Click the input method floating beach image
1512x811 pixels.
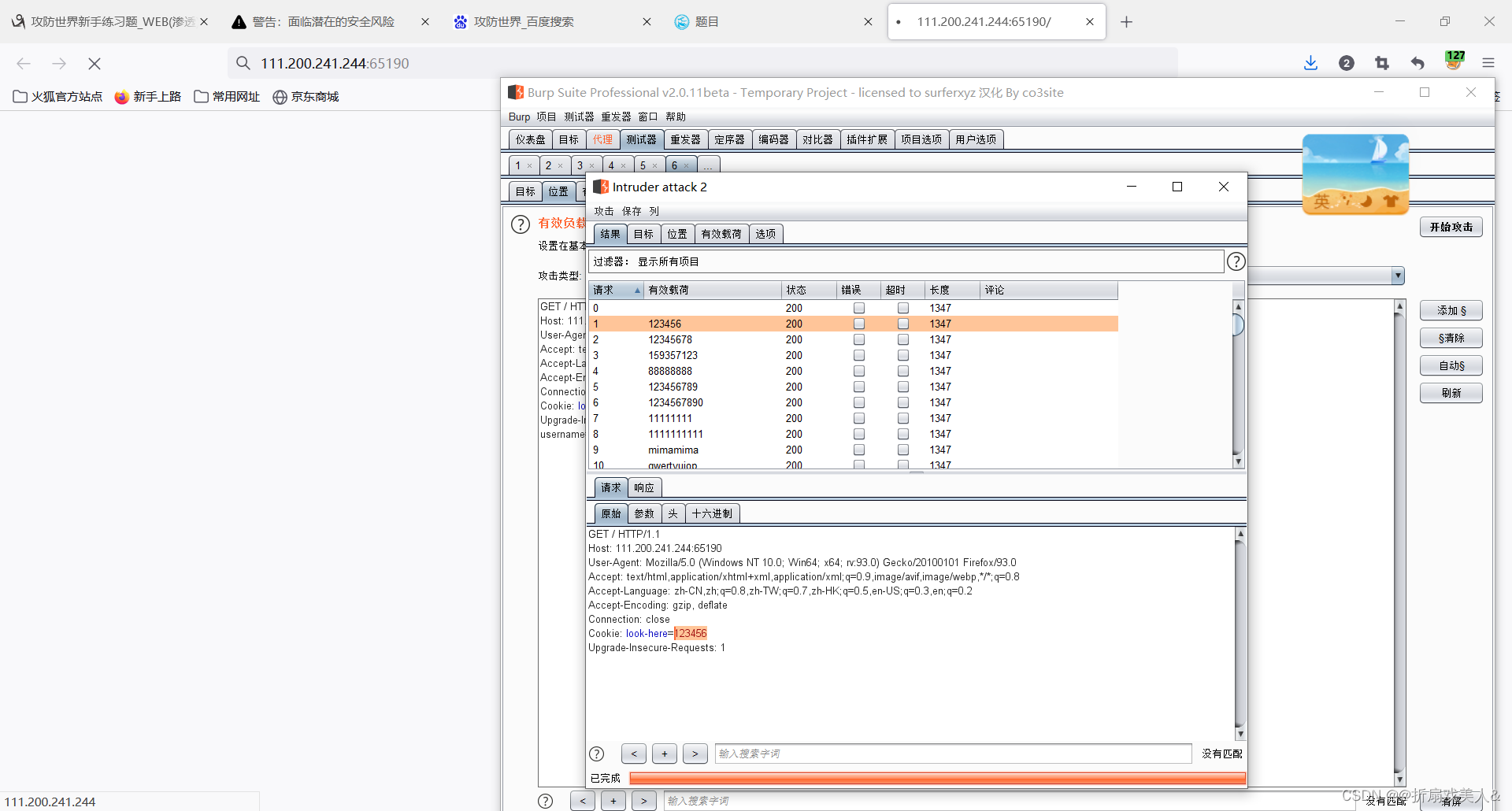tap(1355, 174)
